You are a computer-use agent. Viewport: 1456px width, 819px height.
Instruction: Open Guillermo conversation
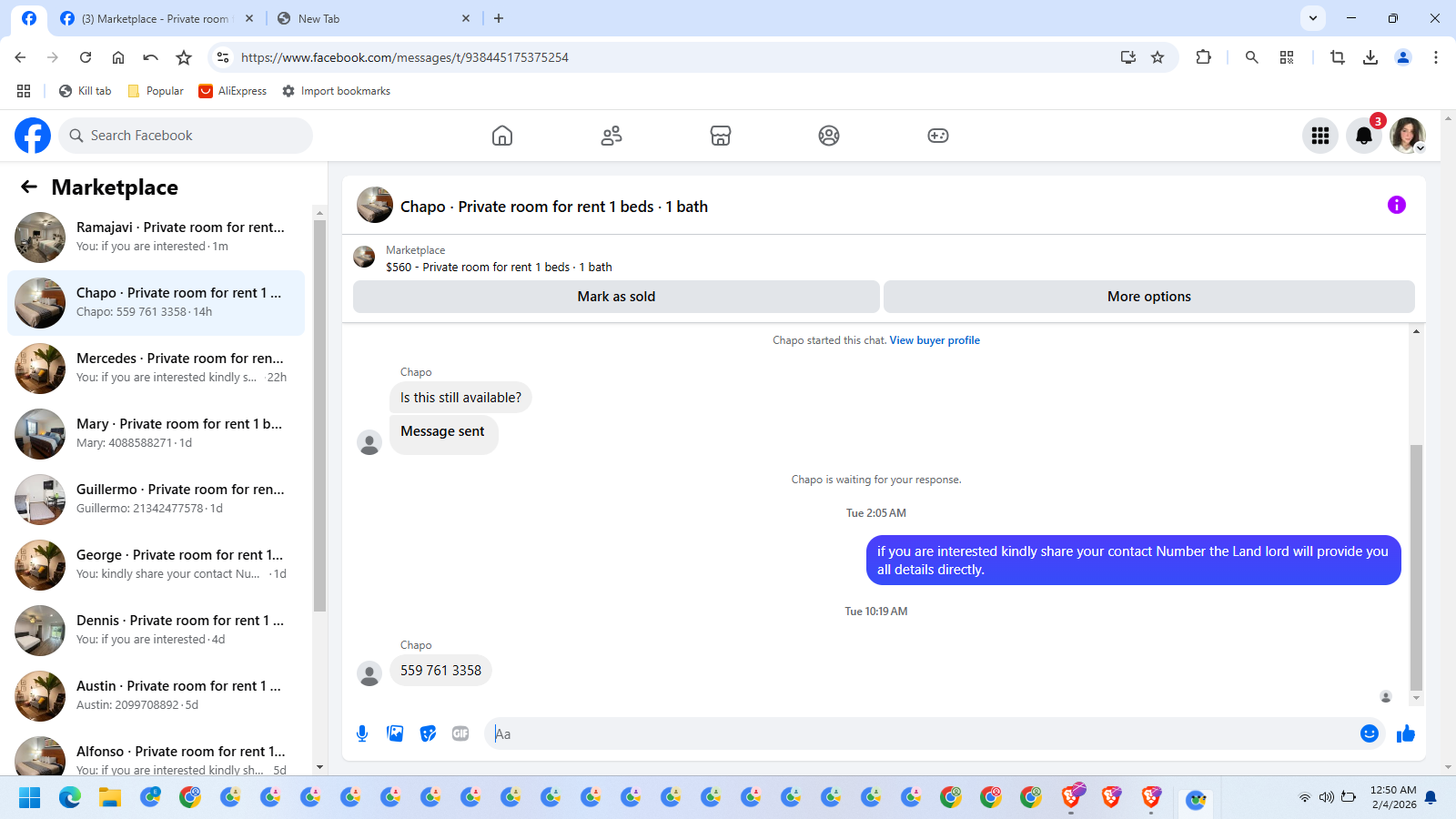(156, 500)
